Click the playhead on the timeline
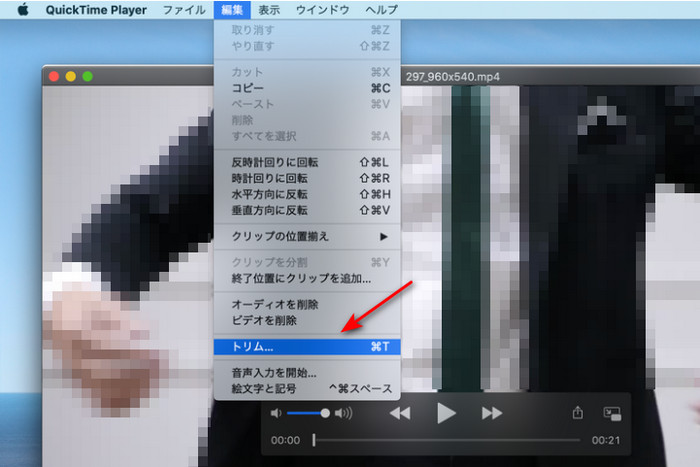Image resolution: width=700 pixels, height=467 pixels. tap(314, 440)
